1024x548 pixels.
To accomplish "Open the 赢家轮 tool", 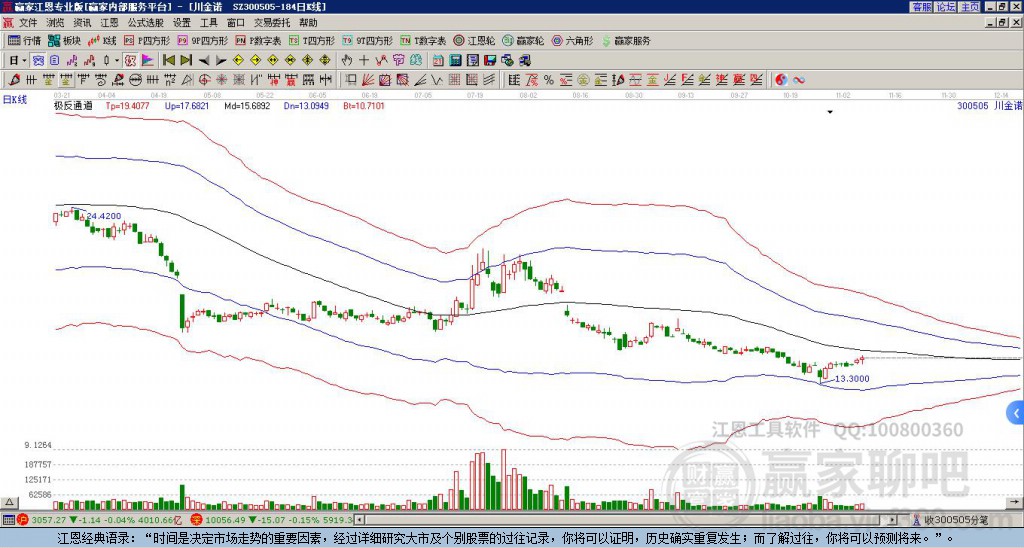I will [523, 40].
